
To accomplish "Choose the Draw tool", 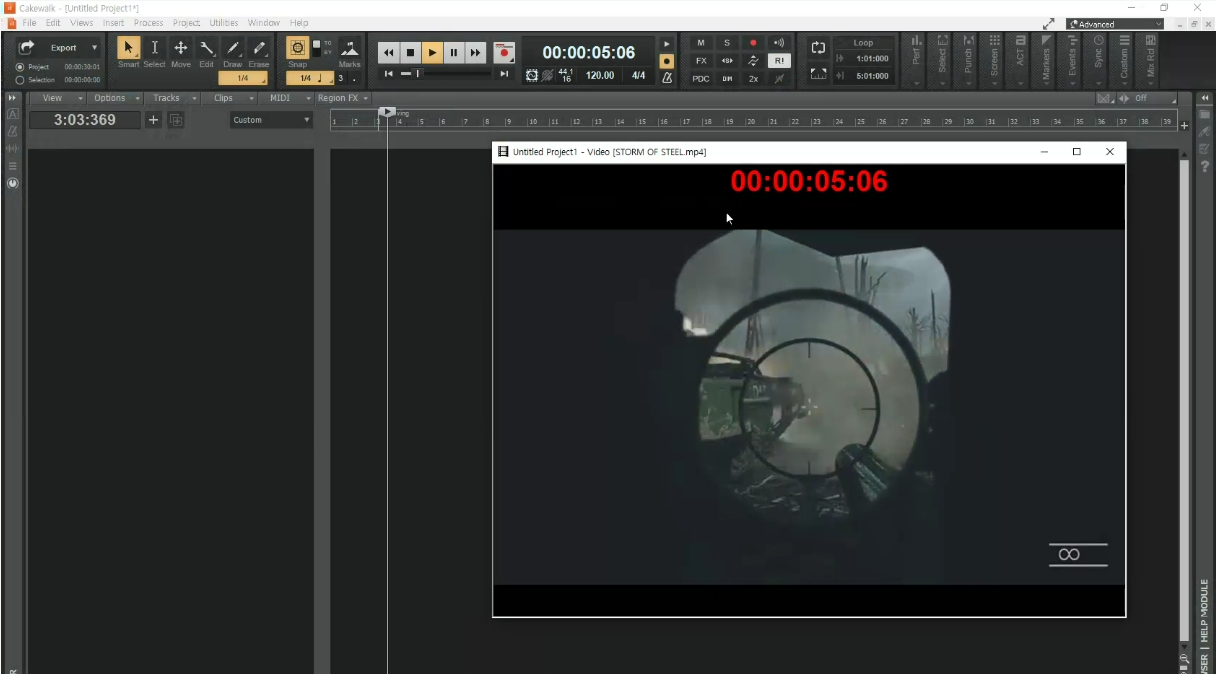I will [233, 48].
